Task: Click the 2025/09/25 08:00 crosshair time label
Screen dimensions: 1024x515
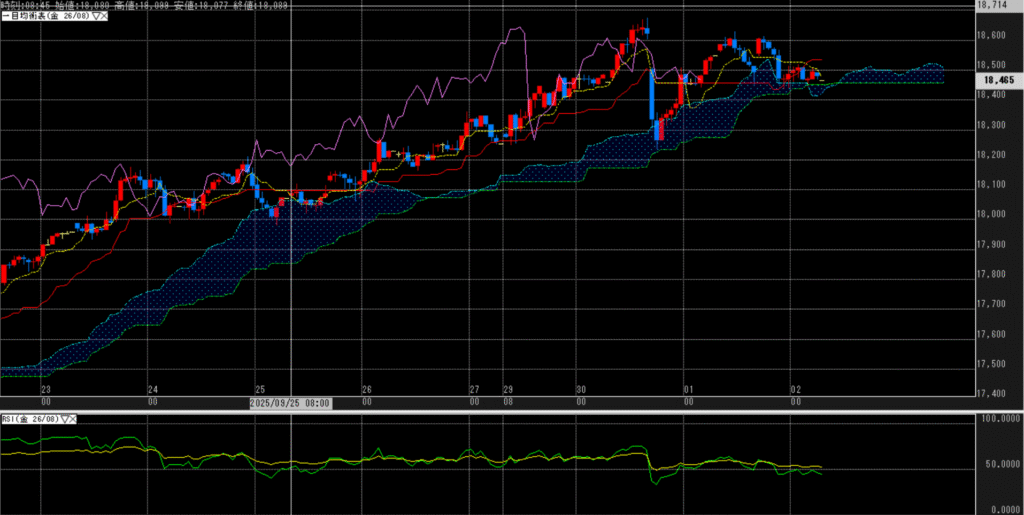Action: [290, 402]
